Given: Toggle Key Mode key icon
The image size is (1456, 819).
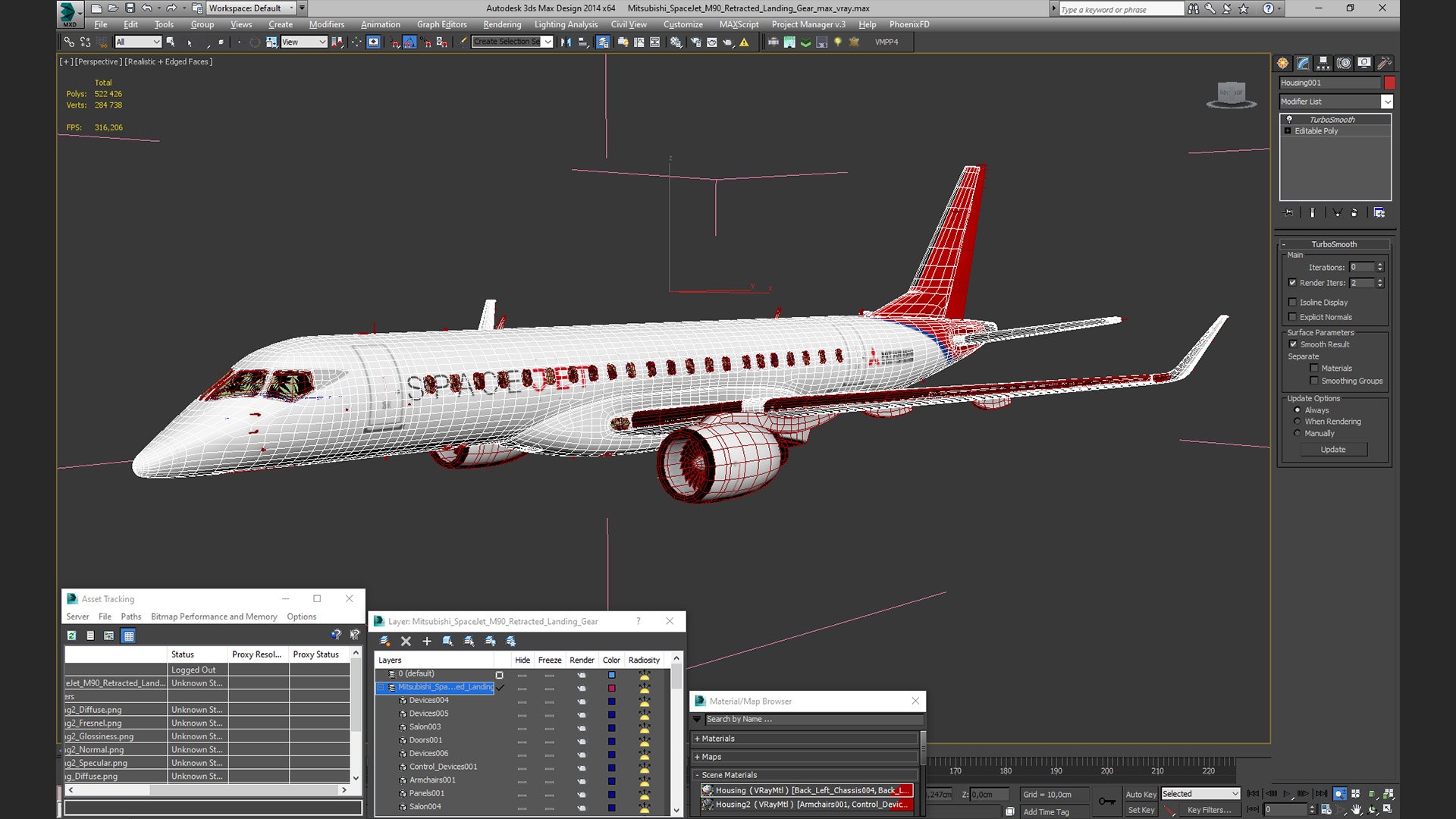Looking at the screenshot, I should 1107,801.
